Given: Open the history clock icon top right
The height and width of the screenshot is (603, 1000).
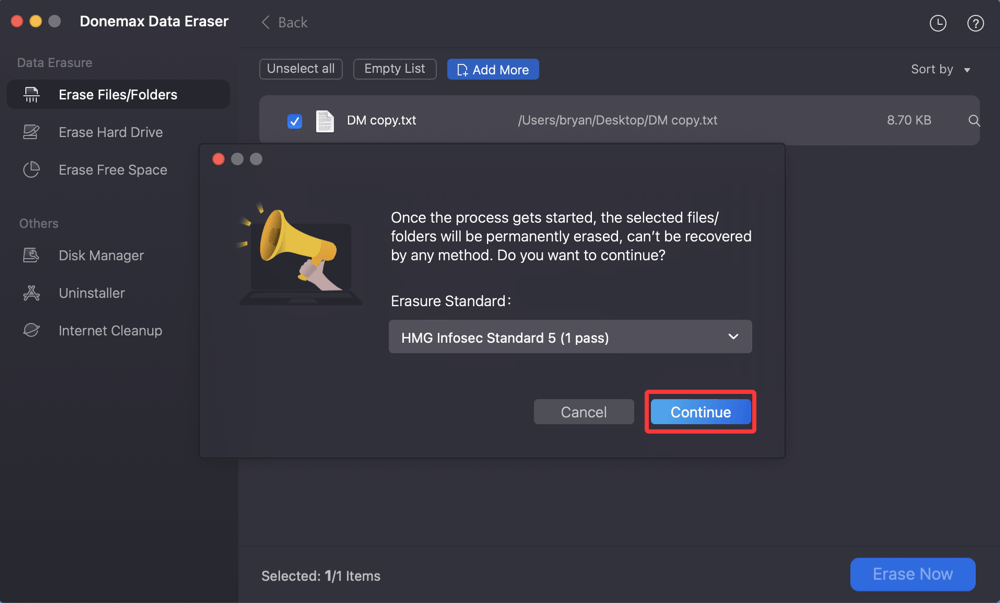Looking at the screenshot, I should 938,22.
